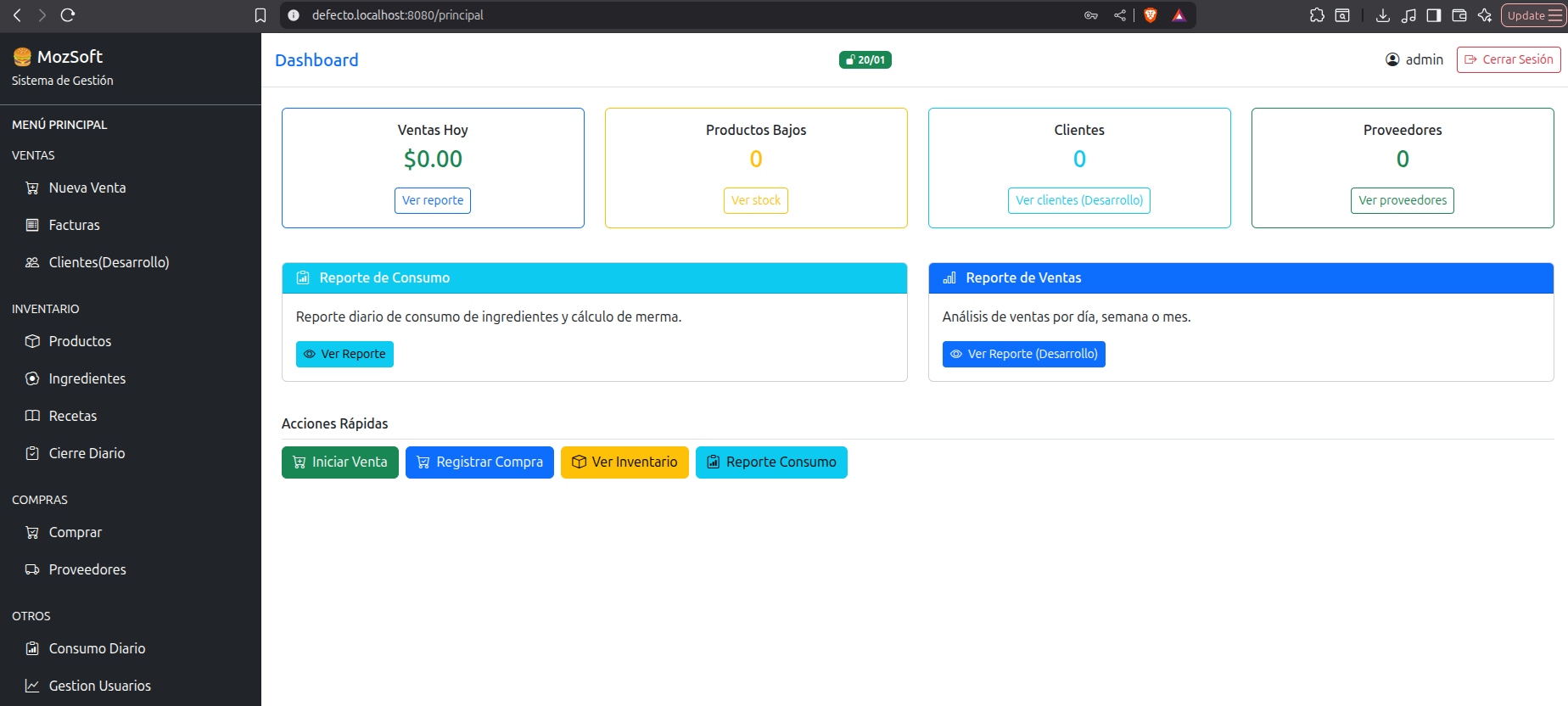Open Nueva Venta in sidebar
This screenshot has width=1568, height=706.
pyautogui.click(x=87, y=188)
